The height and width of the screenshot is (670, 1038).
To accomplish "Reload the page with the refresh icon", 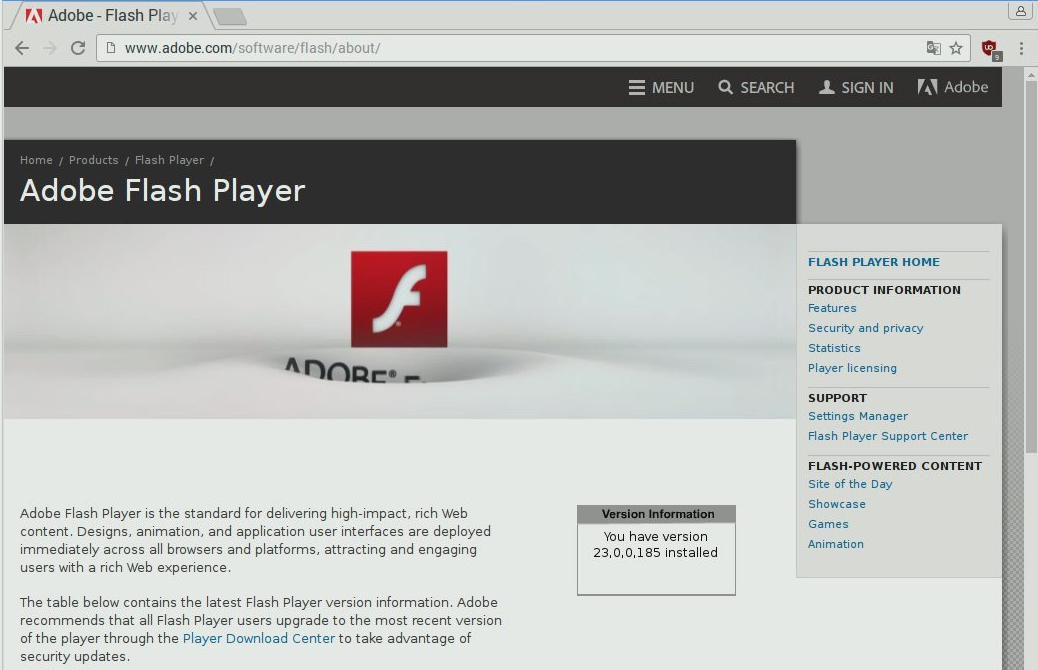I will pyautogui.click(x=78, y=48).
